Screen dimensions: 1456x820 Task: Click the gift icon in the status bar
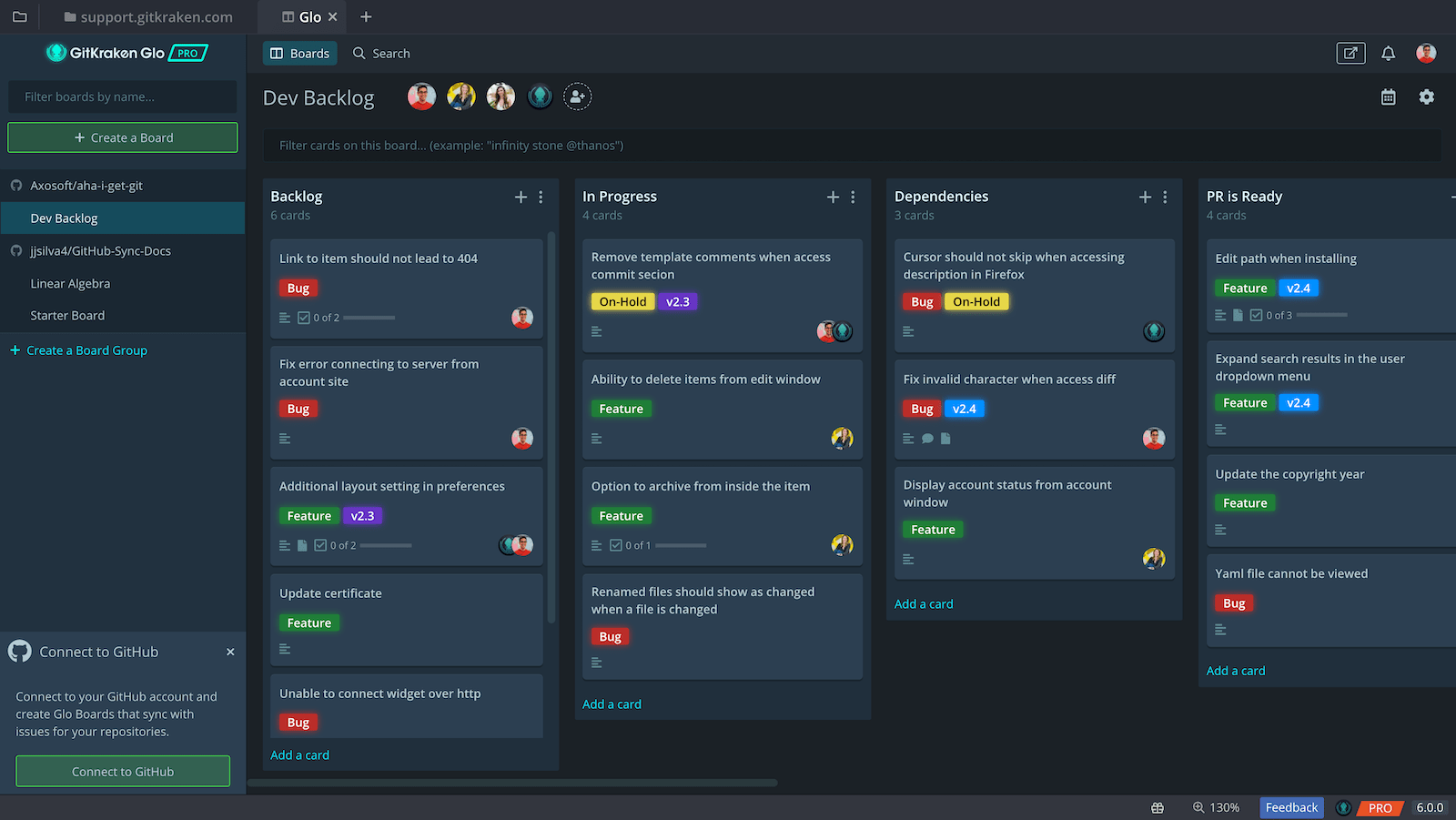(x=1157, y=807)
